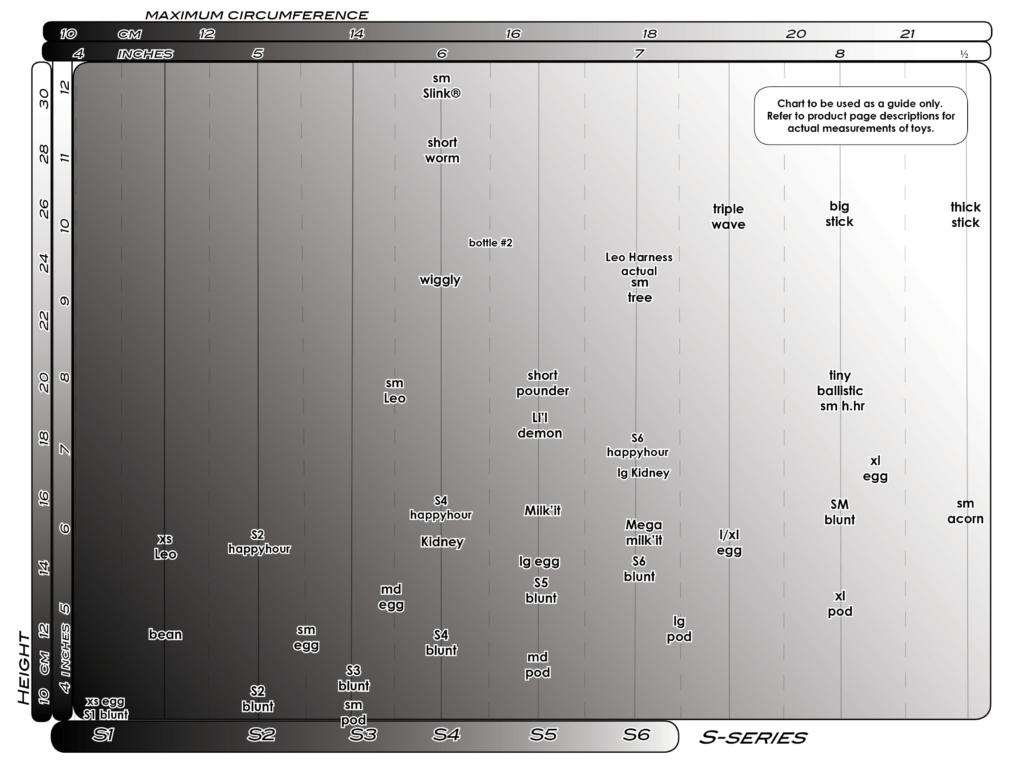Click the 'short pounder' label
The image size is (1030, 772).
point(542,383)
